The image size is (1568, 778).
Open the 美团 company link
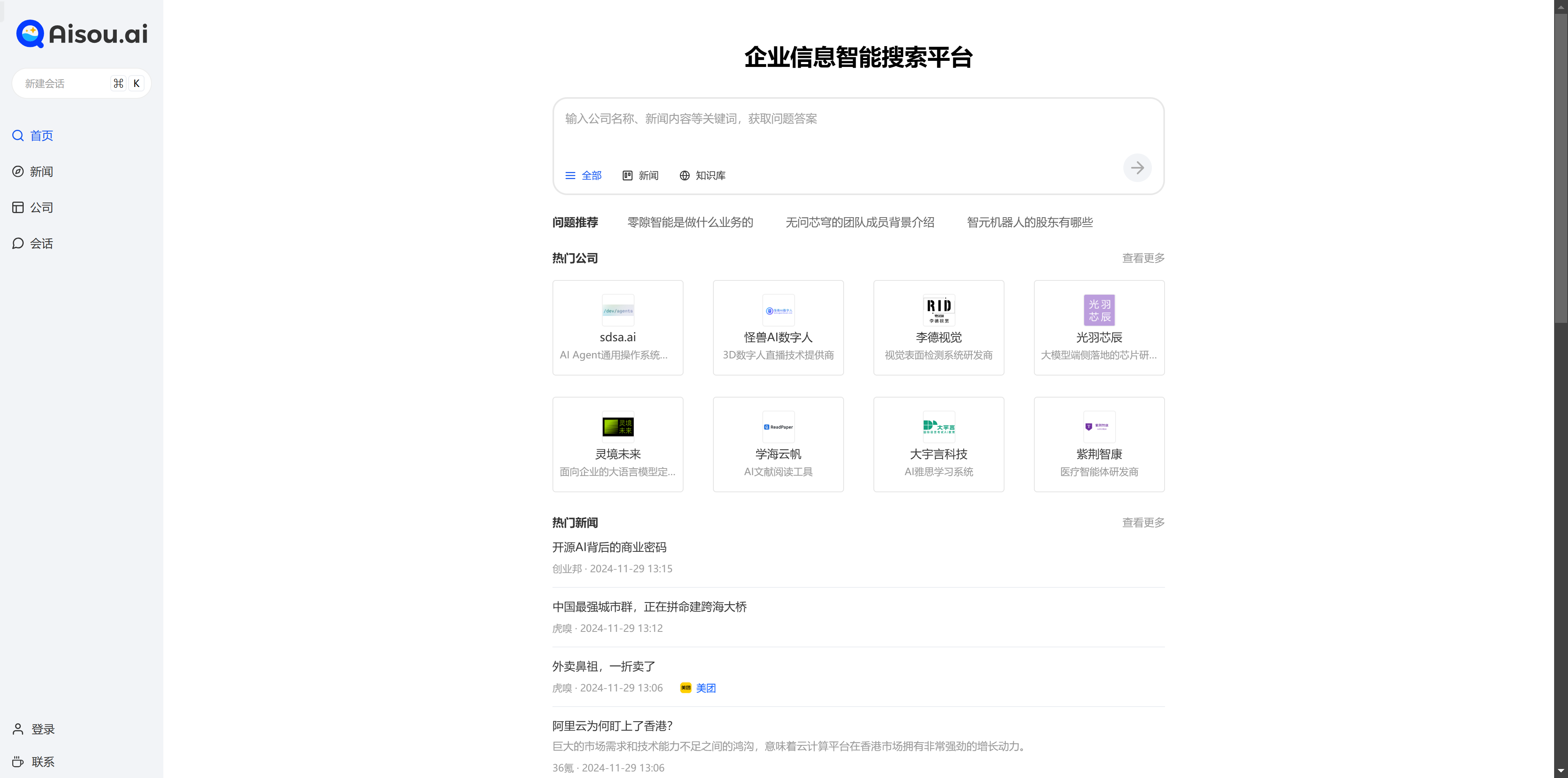pyautogui.click(x=706, y=687)
